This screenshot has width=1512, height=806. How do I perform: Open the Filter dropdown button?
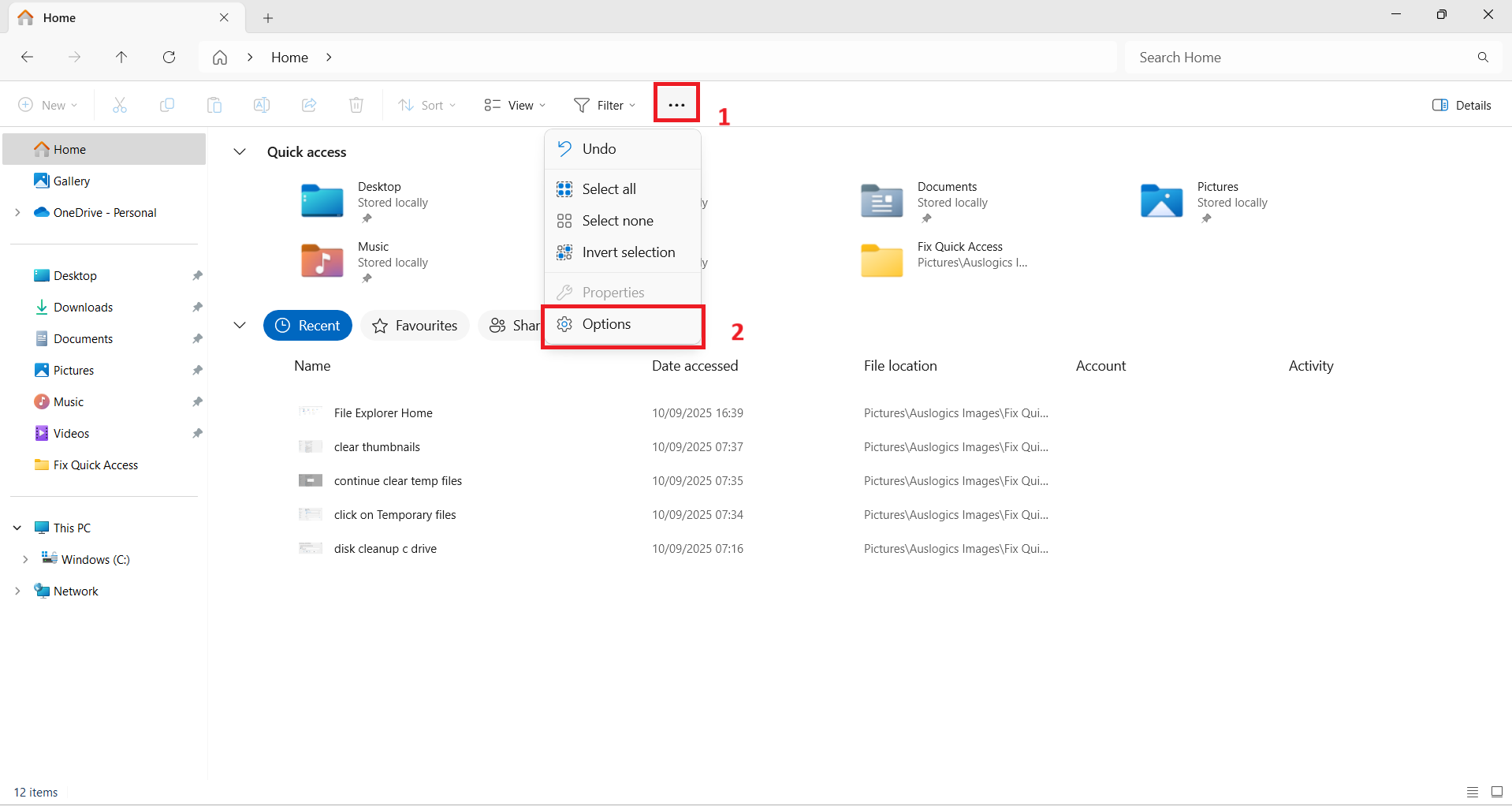(605, 105)
